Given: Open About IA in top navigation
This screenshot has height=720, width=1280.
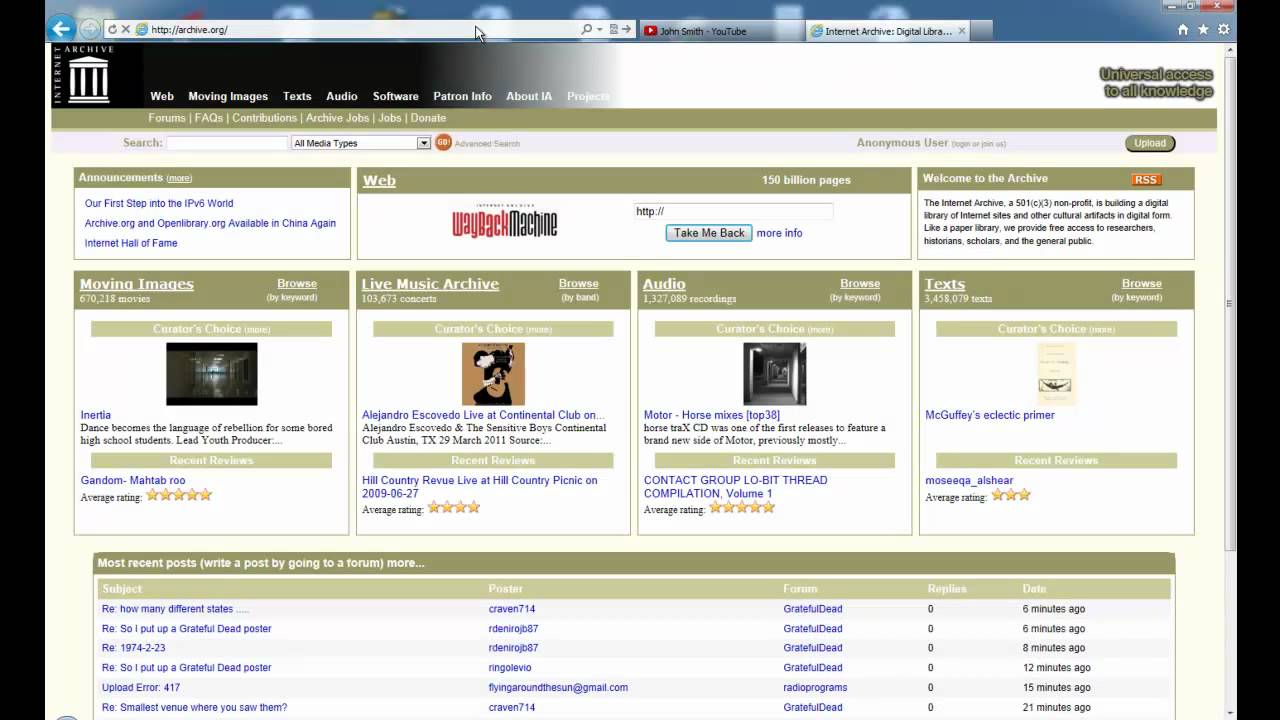Looking at the screenshot, I should click(529, 96).
